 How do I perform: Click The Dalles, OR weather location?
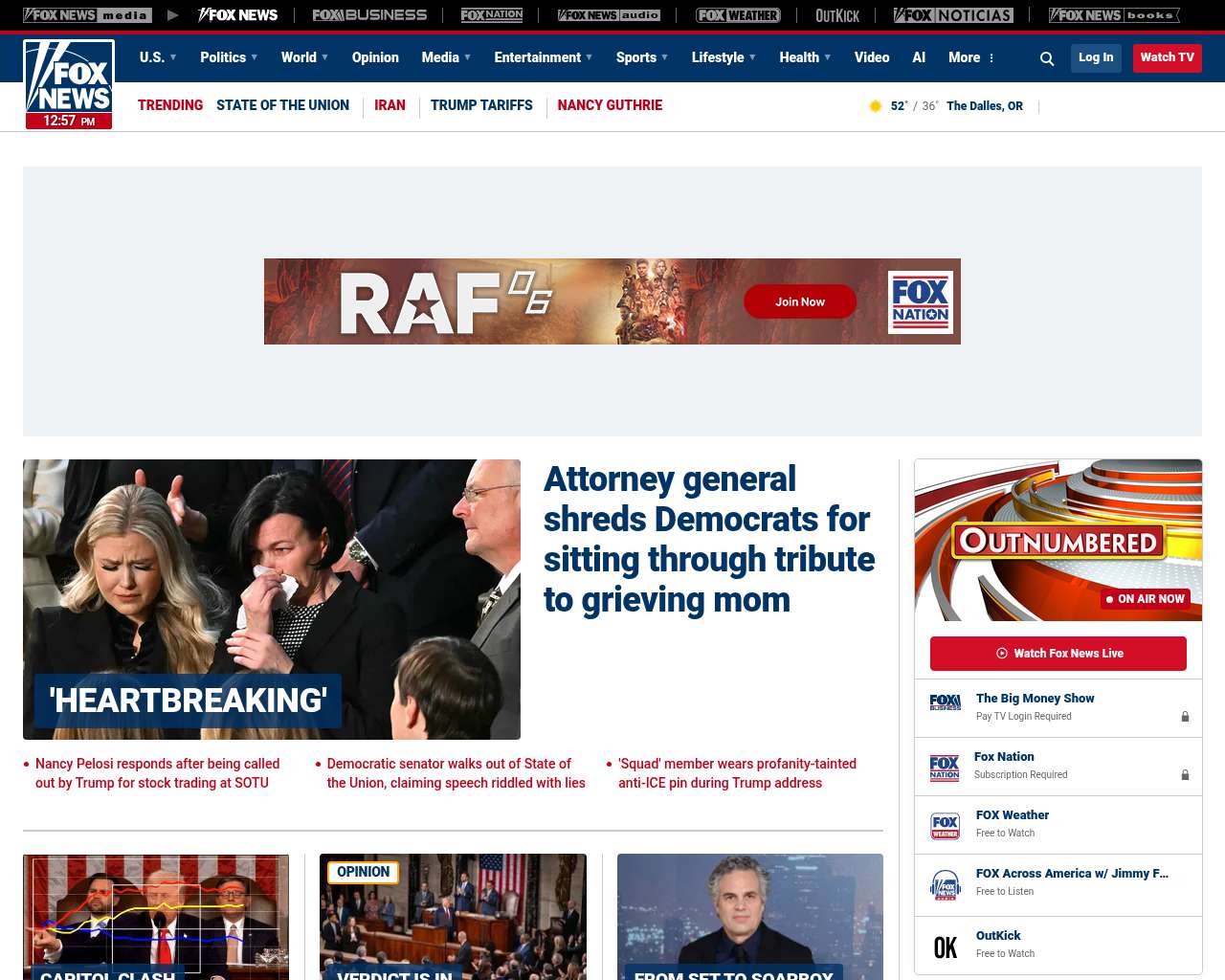[985, 106]
